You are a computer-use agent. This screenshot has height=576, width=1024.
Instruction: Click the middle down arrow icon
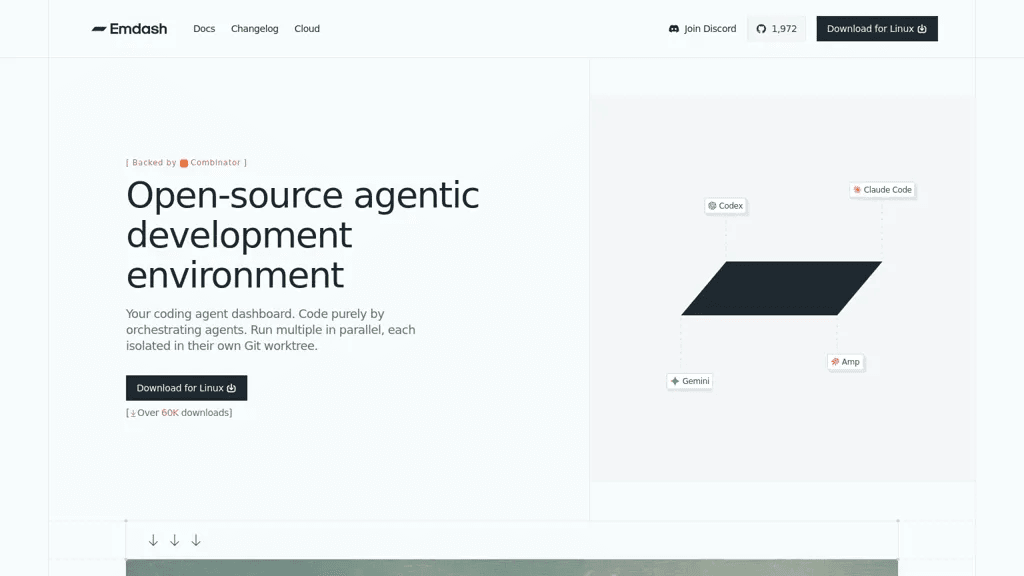tap(174, 540)
